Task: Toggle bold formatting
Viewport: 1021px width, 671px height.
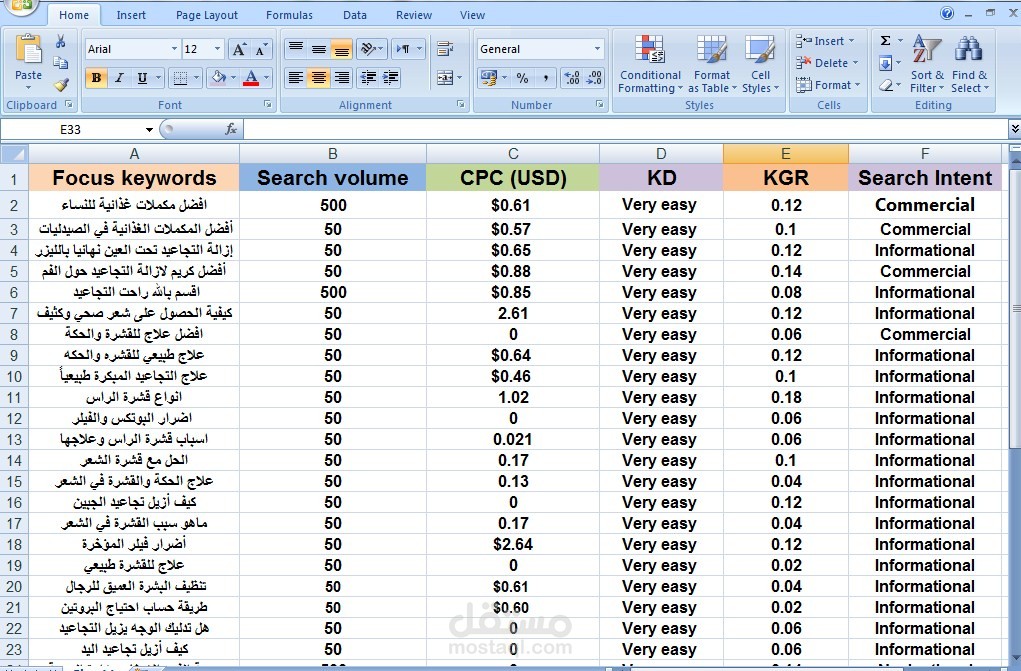Action: click(x=95, y=78)
